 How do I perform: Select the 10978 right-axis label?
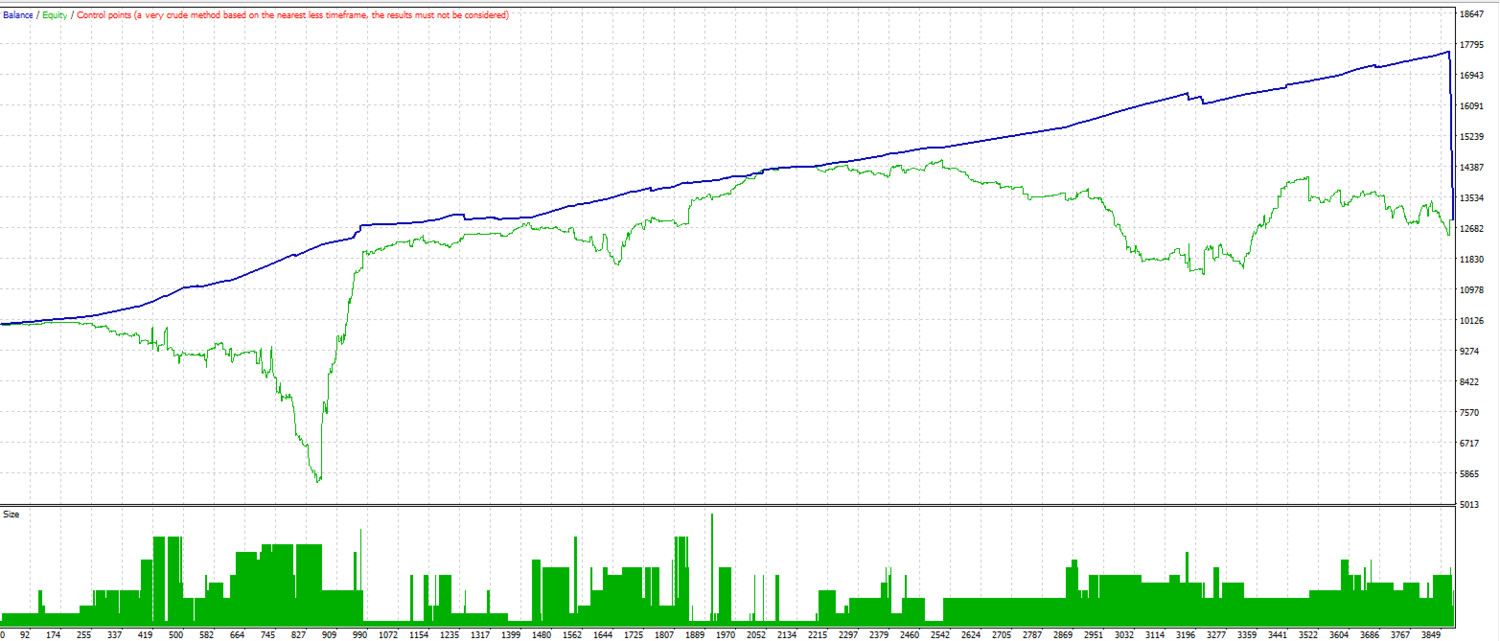tap(1472, 290)
